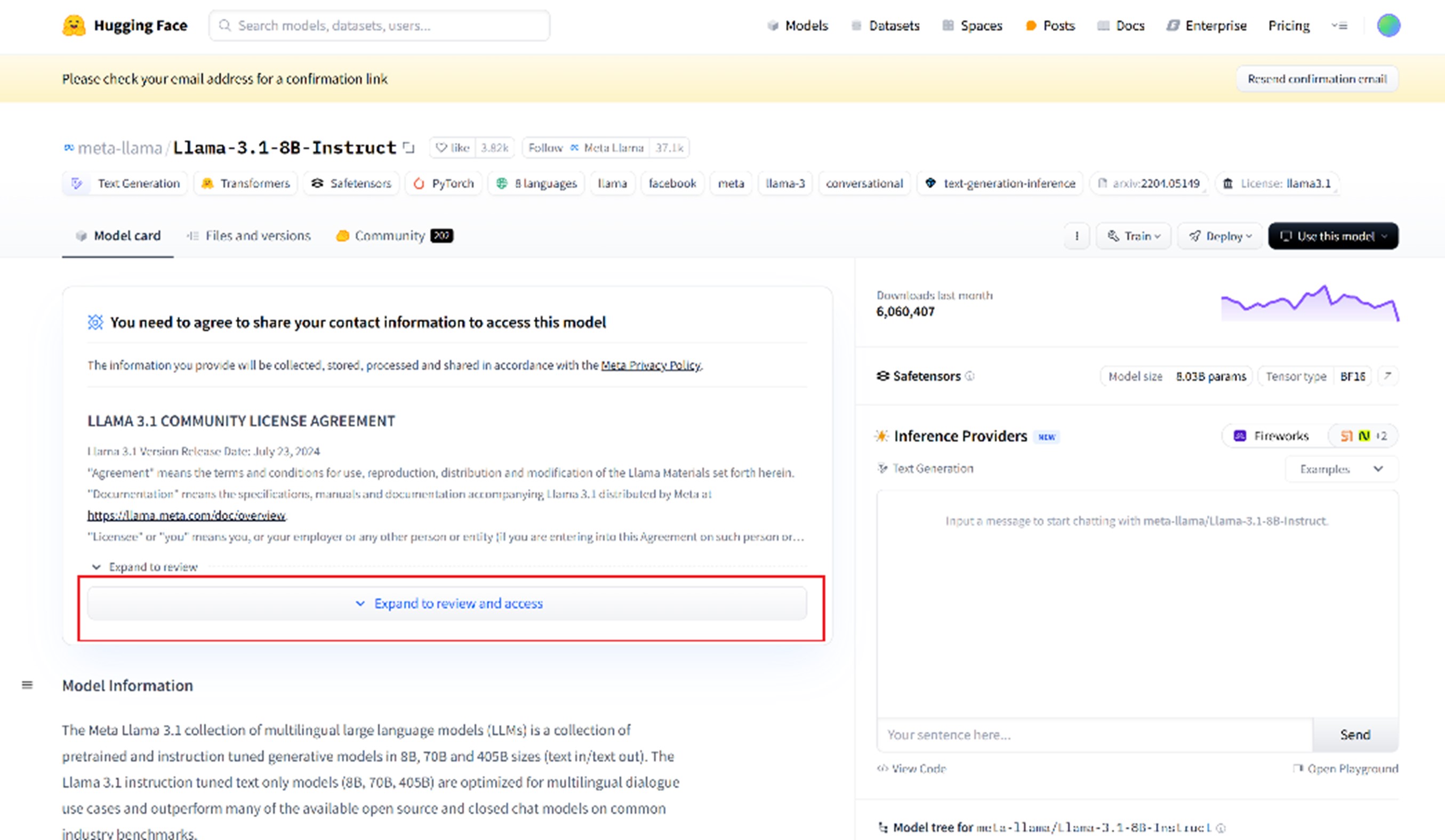Click Resend confirmation email button
Viewport: 1445px width, 840px height.
(1316, 78)
